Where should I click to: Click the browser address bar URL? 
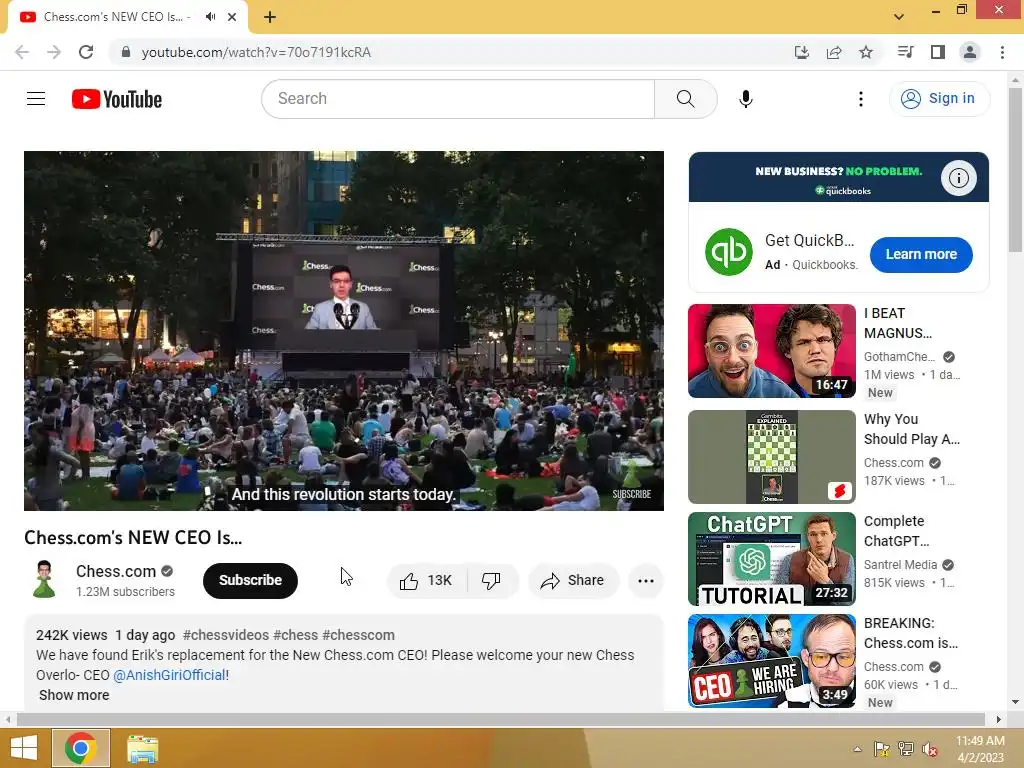[256, 52]
